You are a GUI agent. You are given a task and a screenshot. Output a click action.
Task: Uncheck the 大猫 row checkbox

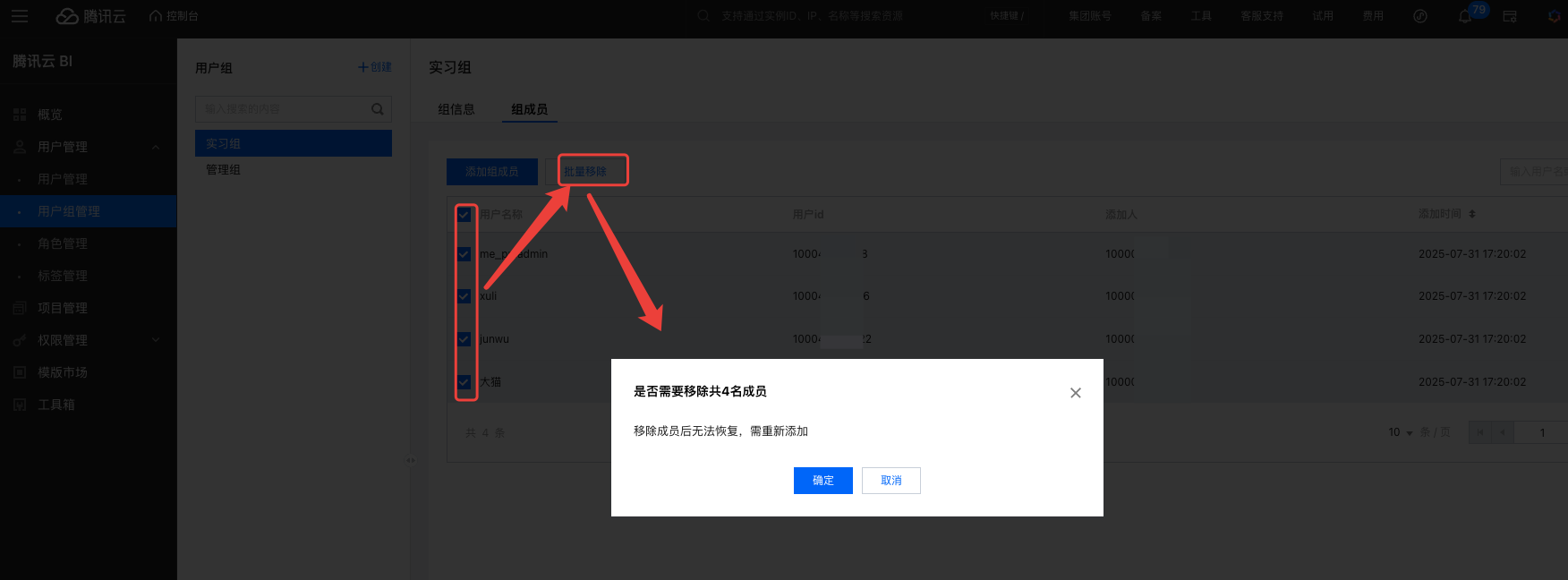tap(464, 381)
